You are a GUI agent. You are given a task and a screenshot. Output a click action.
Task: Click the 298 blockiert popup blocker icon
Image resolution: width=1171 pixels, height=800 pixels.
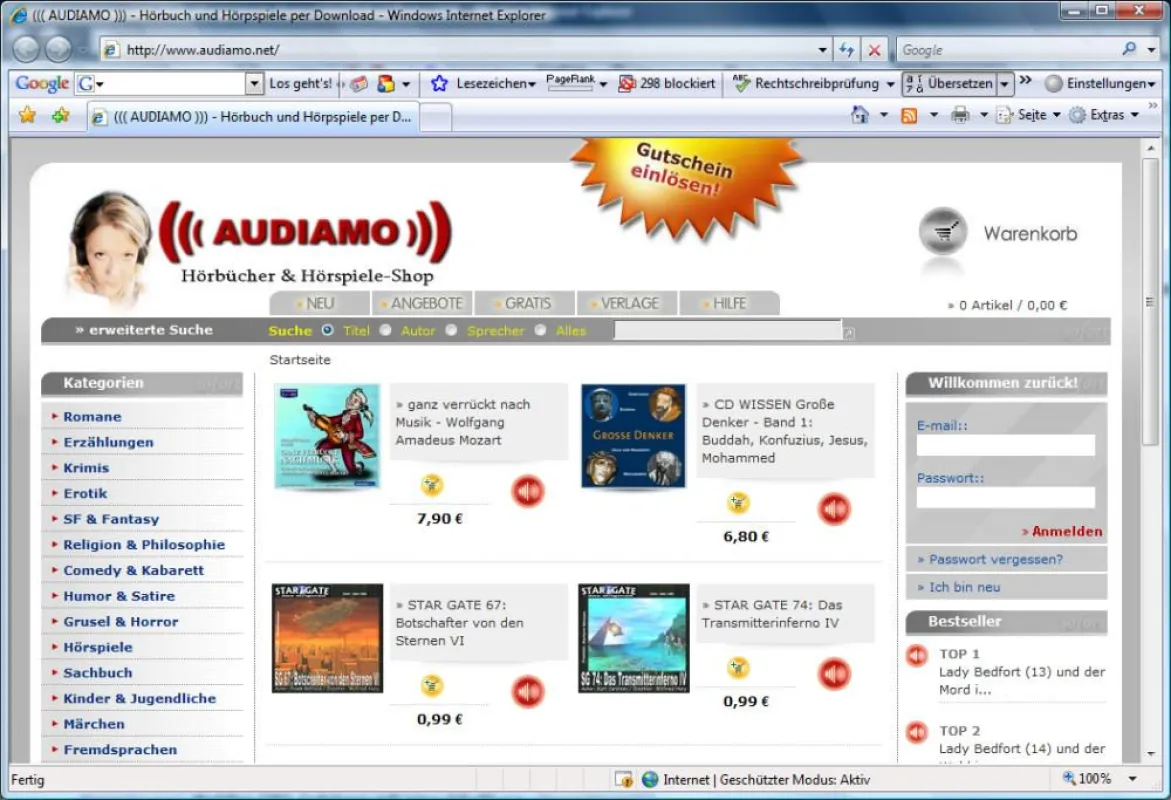click(627, 83)
